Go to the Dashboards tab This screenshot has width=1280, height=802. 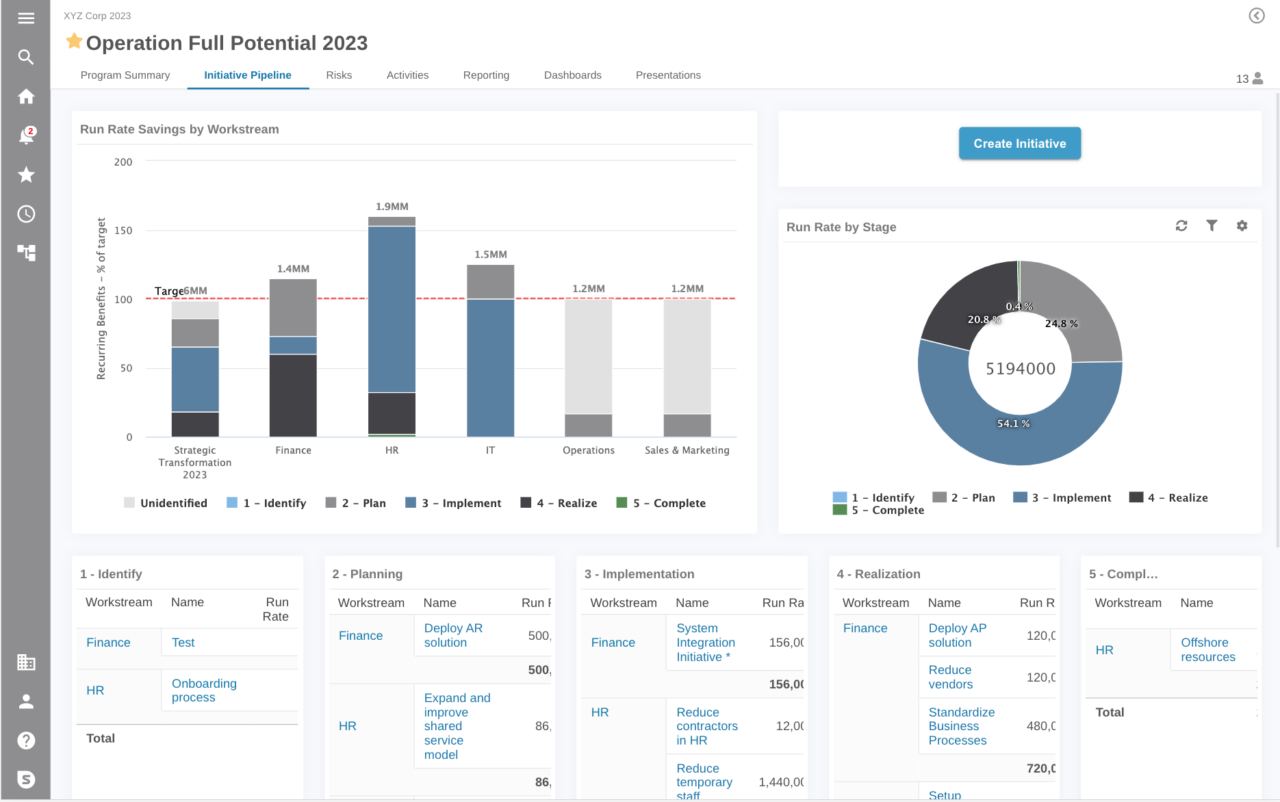[x=572, y=74]
